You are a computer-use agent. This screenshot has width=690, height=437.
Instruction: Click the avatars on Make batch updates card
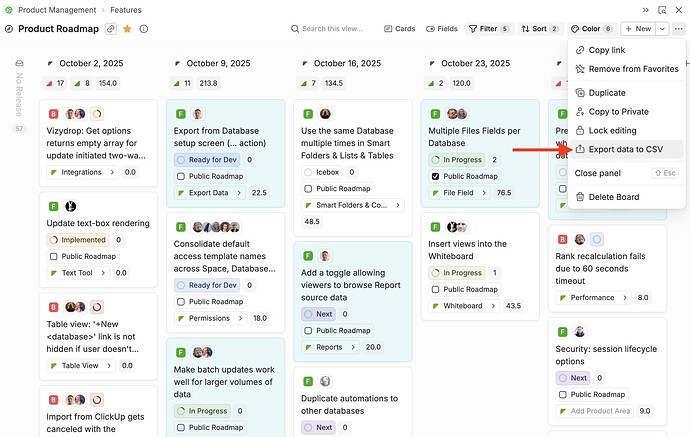202,353
